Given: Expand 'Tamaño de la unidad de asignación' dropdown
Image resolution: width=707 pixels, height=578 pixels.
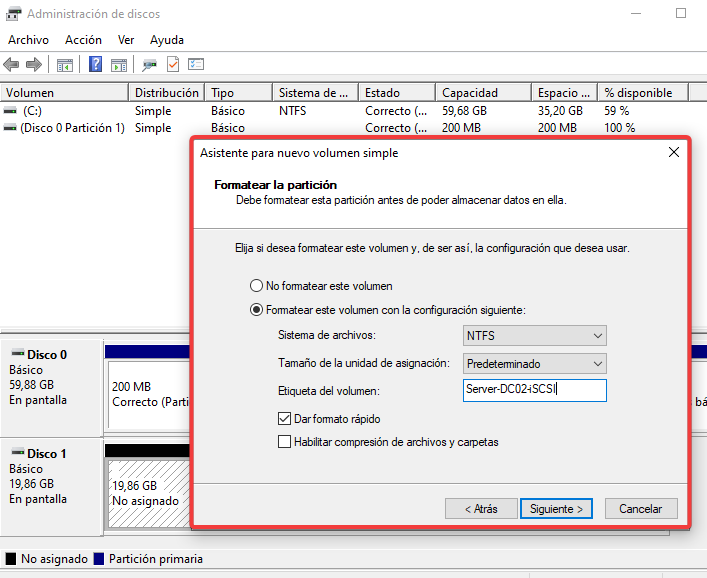Looking at the screenshot, I should point(535,363).
